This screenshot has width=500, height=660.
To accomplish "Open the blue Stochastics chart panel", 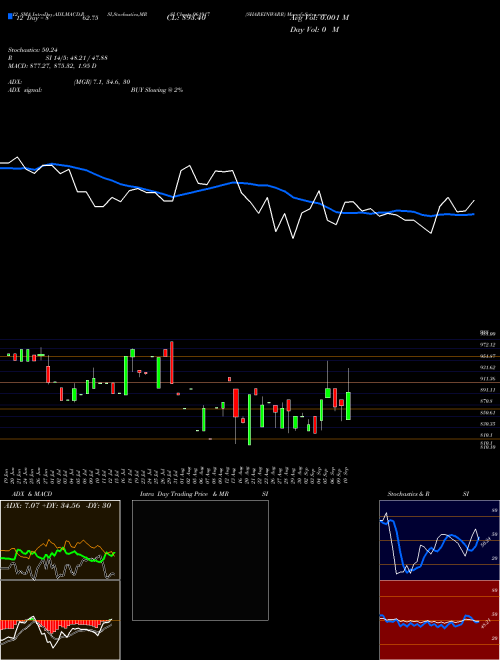I will tap(439, 540).
